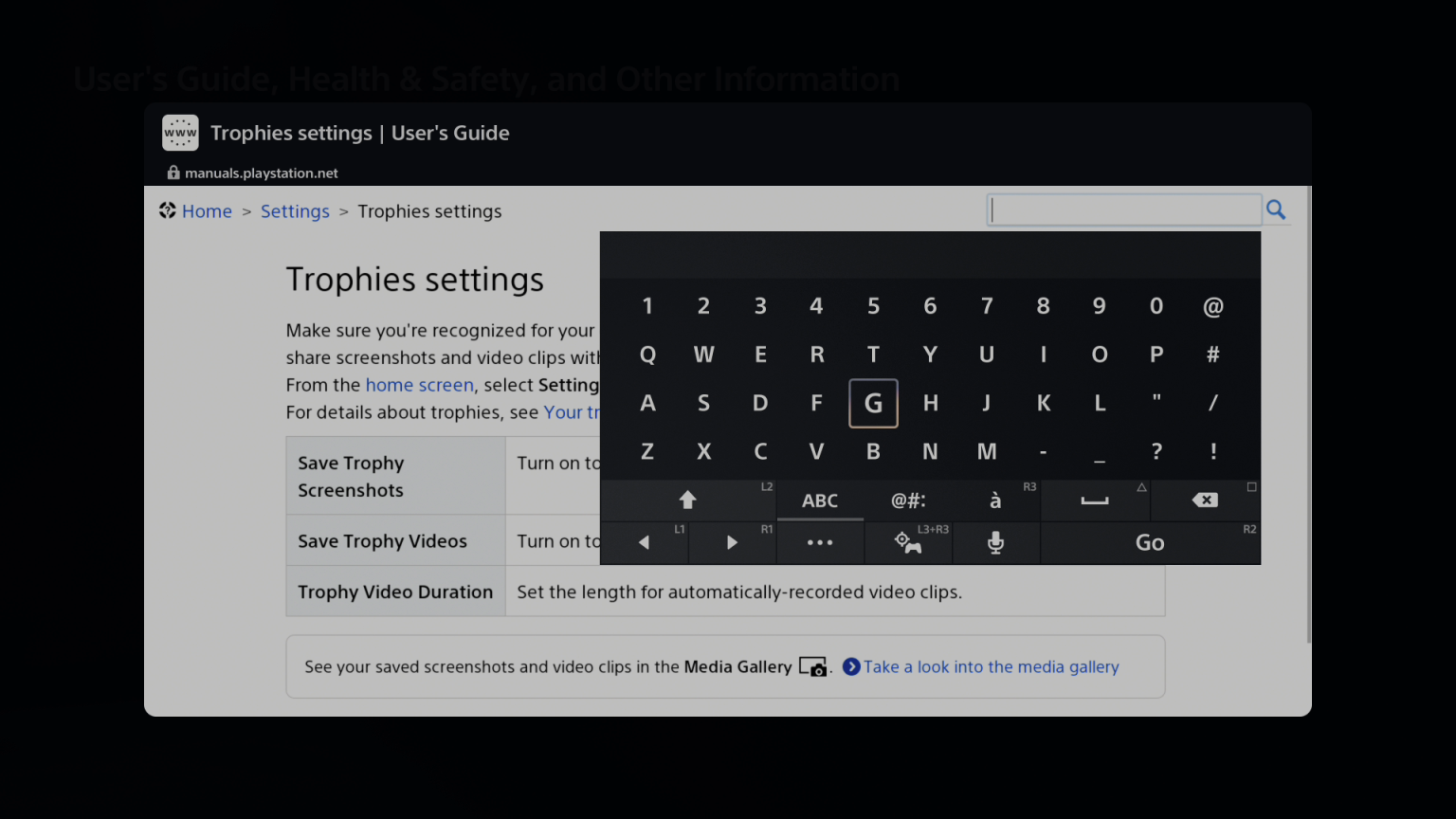
Task: Switch to the @#: symbols layout
Action: click(x=908, y=500)
